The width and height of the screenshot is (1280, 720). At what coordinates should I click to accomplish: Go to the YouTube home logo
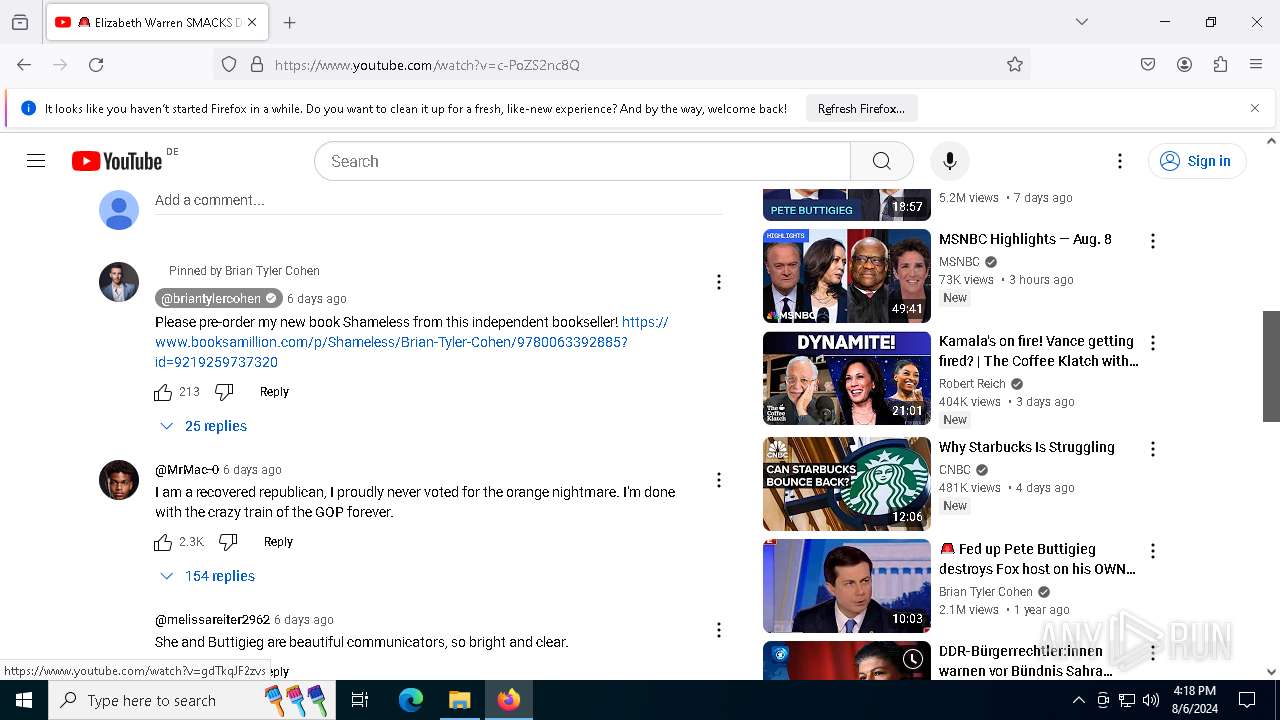click(x=117, y=161)
